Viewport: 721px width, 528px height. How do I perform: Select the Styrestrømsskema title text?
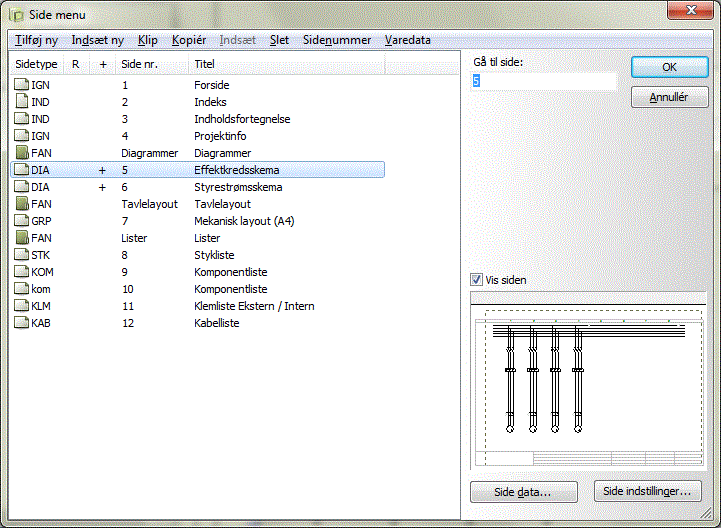(238, 187)
